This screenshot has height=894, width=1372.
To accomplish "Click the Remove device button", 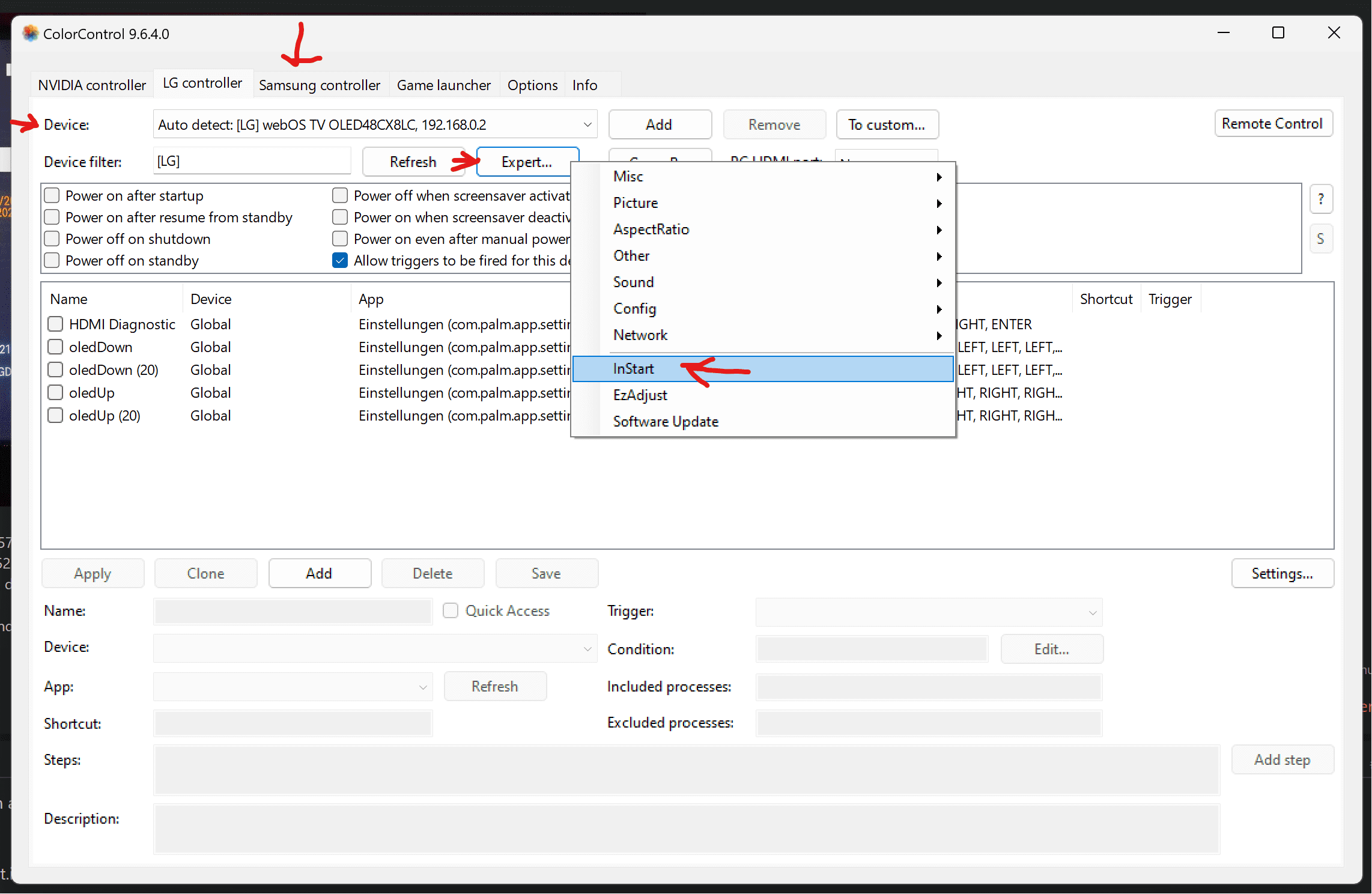I will (x=774, y=124).
